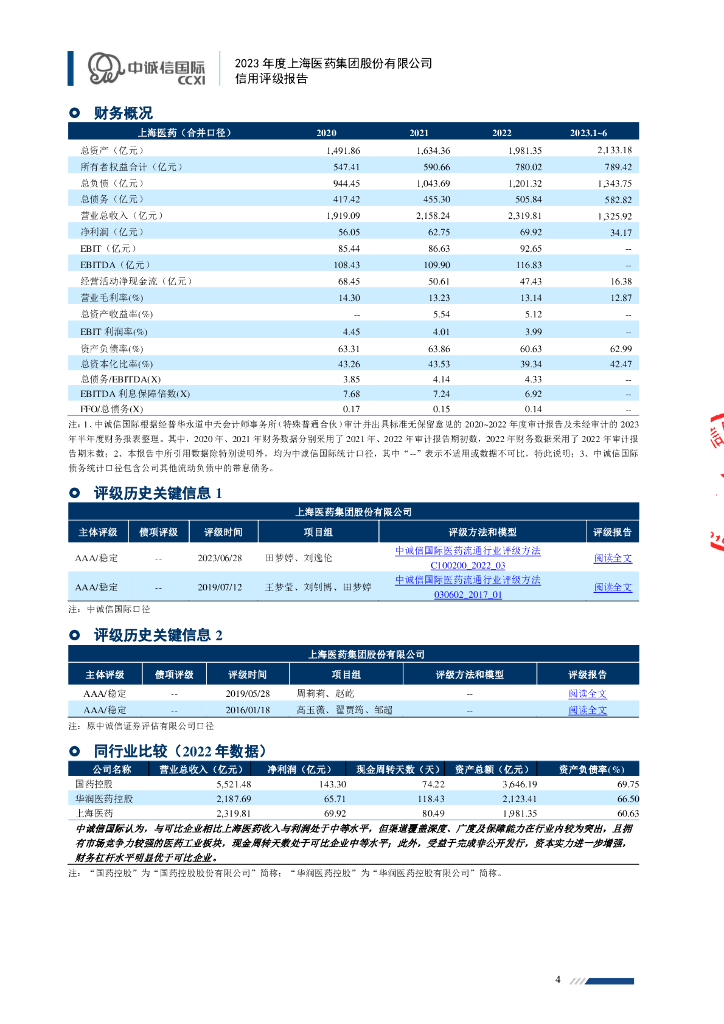Click EBIT 利润率 value 4.45
This screenshot has height=1024, width=724.
tap(351, 332)
